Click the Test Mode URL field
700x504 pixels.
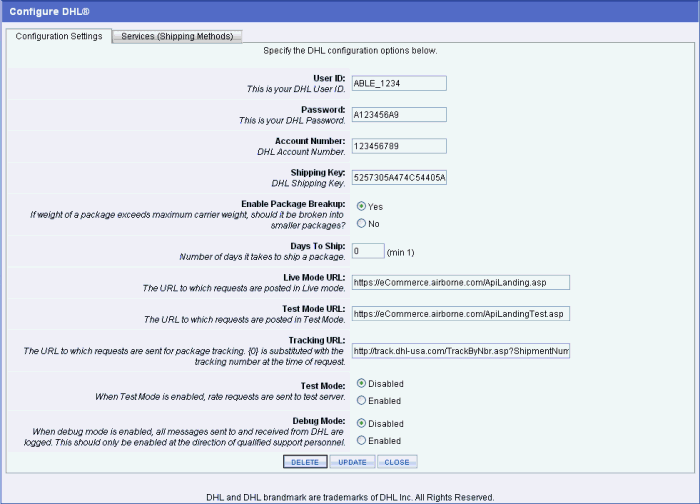[461, 314]
